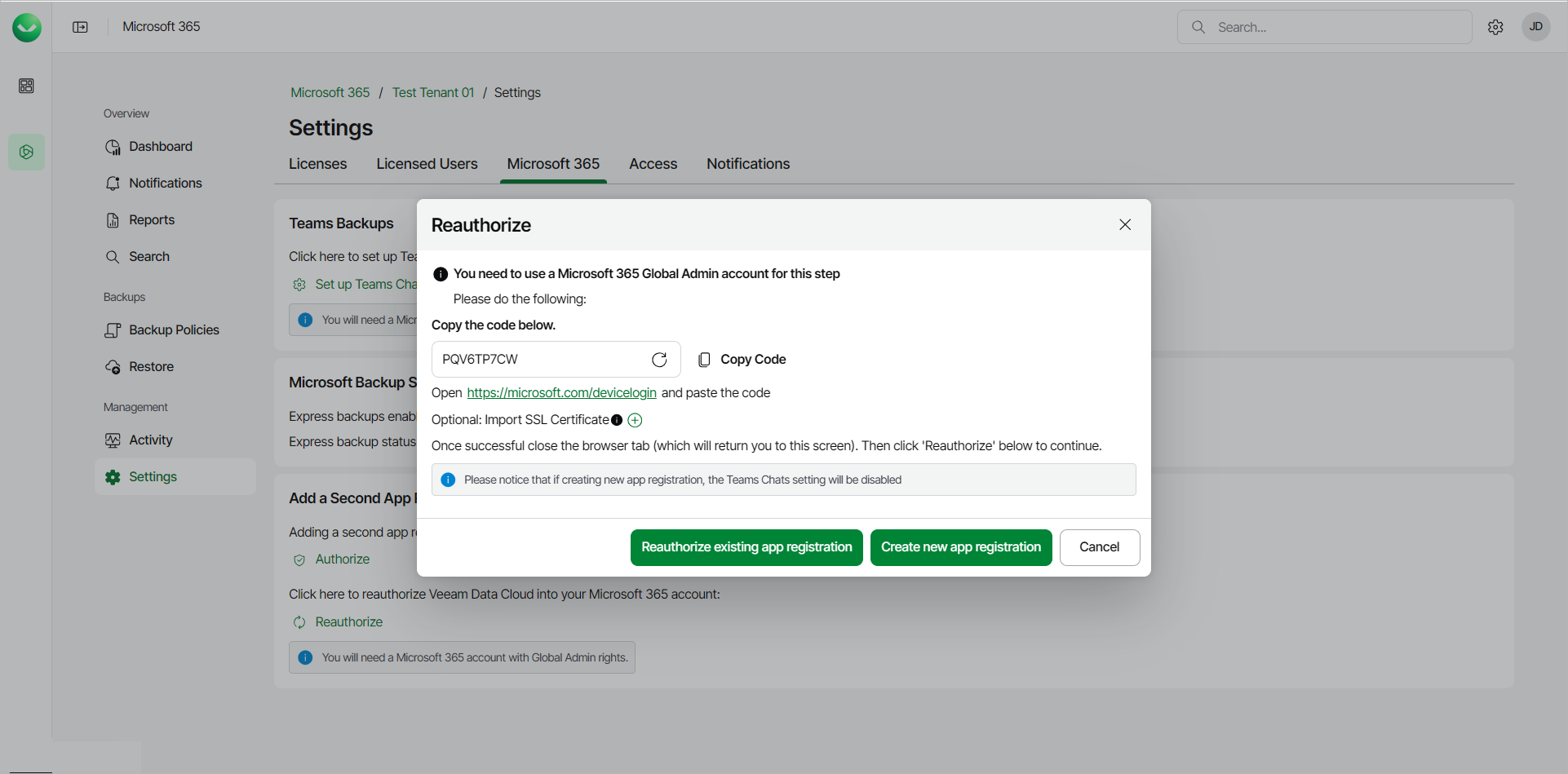Open the microsoft.com/devicelogin link
Viewport: 1568px width, 774px height.
(561, 393)
